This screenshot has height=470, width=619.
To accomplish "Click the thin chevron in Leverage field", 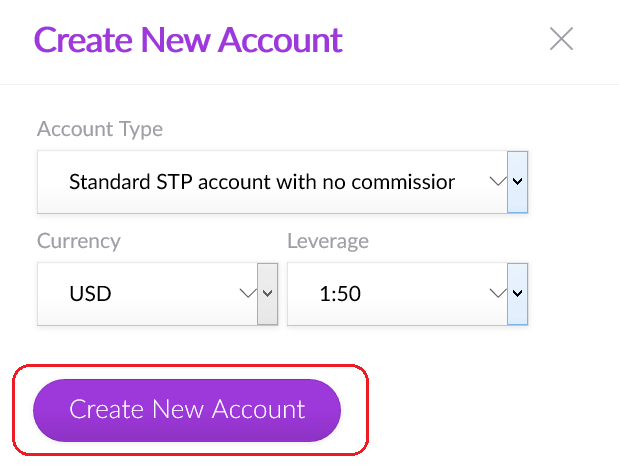I will tap(497, 293).
